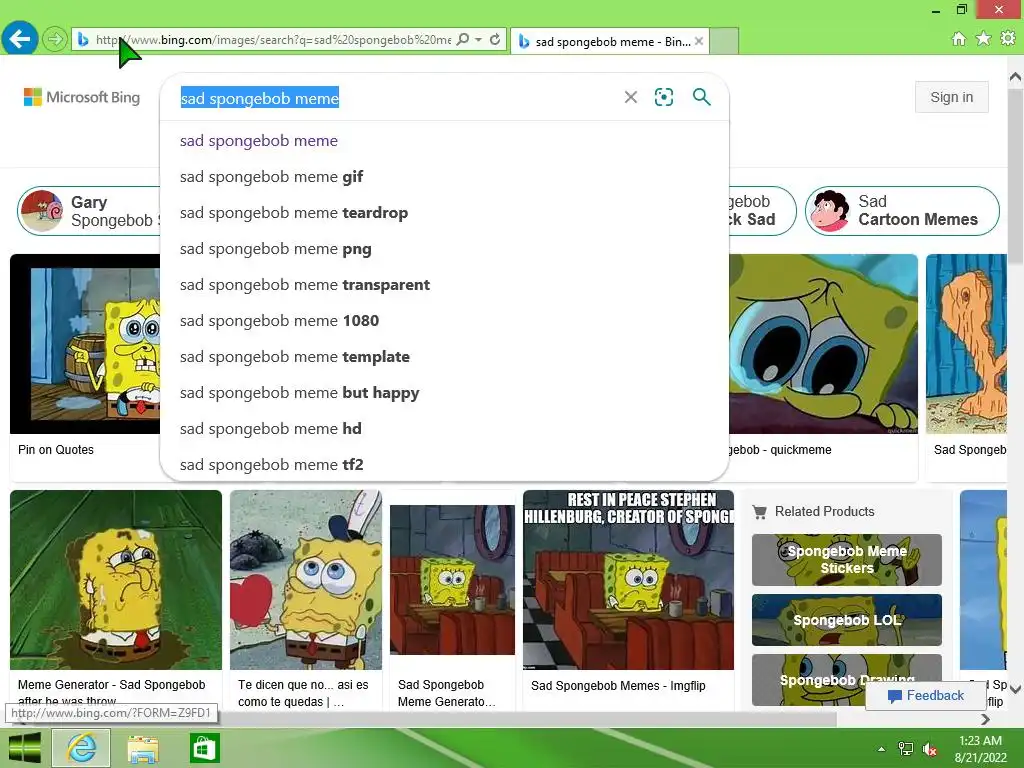Click the horizontal scrollbar right arrow

tap(985, 719)
